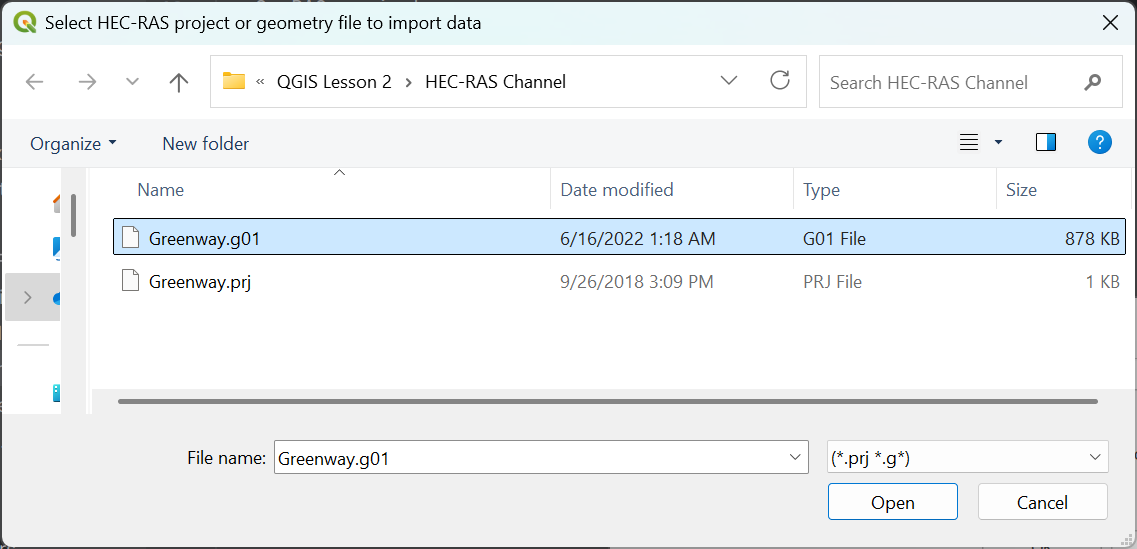The image size is (1137, 549).
Task: Click the search magnifier icon
Action: point(1092,82)
